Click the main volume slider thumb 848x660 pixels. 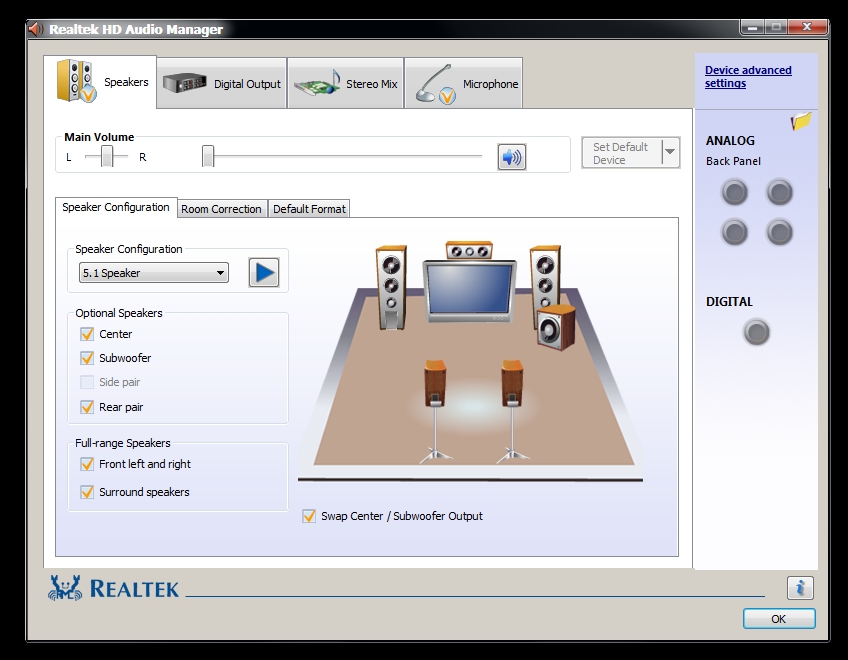208,156
